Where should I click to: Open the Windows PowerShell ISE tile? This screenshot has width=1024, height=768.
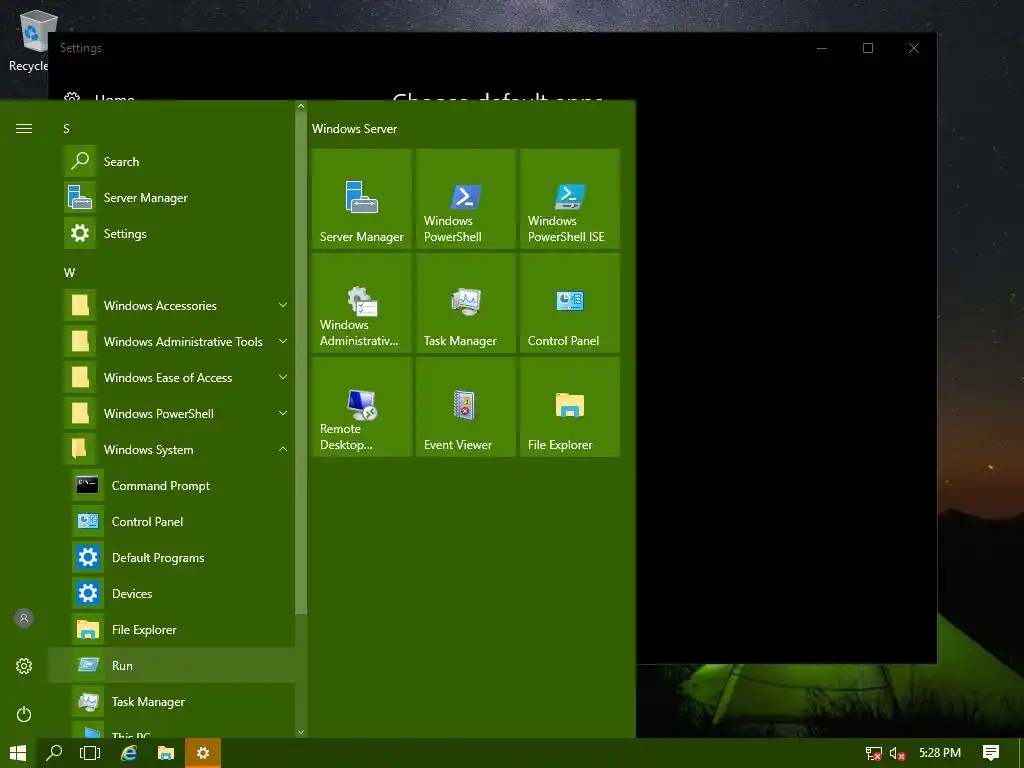[x=569, y=199]
